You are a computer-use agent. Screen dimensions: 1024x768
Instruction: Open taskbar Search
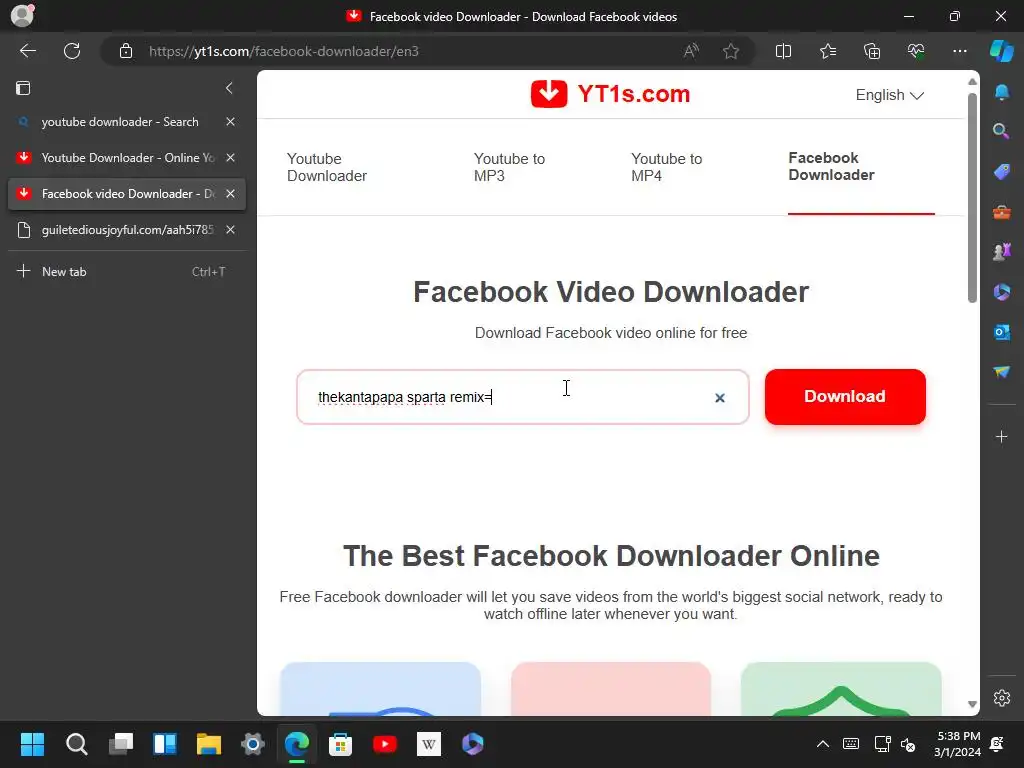[76, 743]
